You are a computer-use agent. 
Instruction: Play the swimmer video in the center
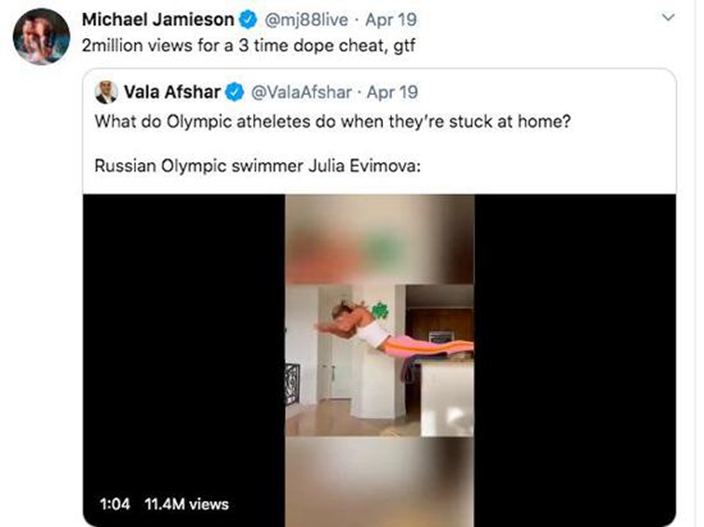point(379,360)
